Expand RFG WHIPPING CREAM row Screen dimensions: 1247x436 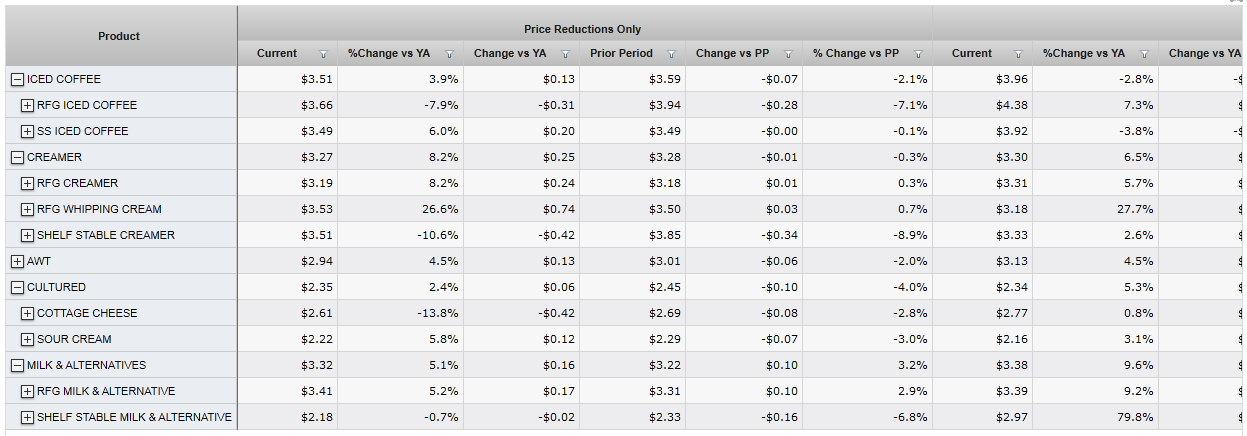[x=27, y=209]
